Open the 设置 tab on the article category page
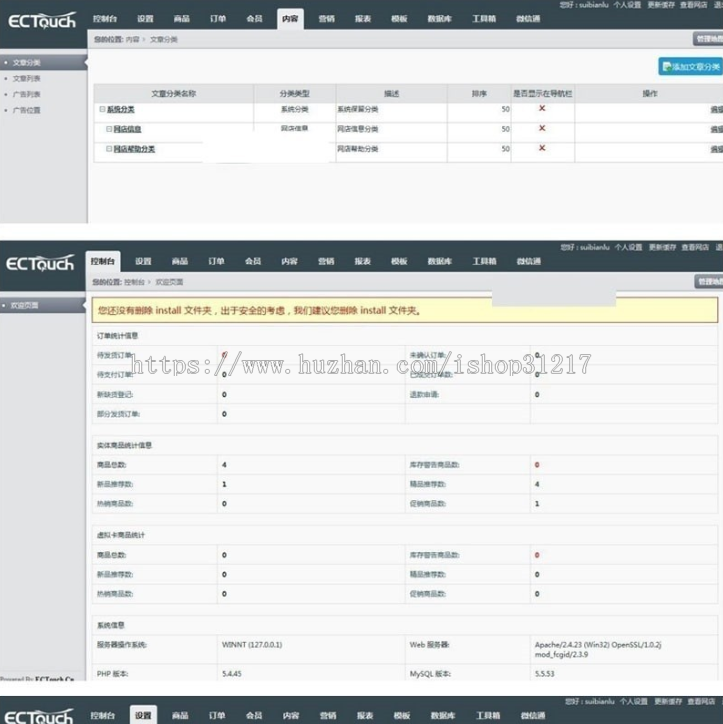The image size is (723, 724). click(145, 19)
